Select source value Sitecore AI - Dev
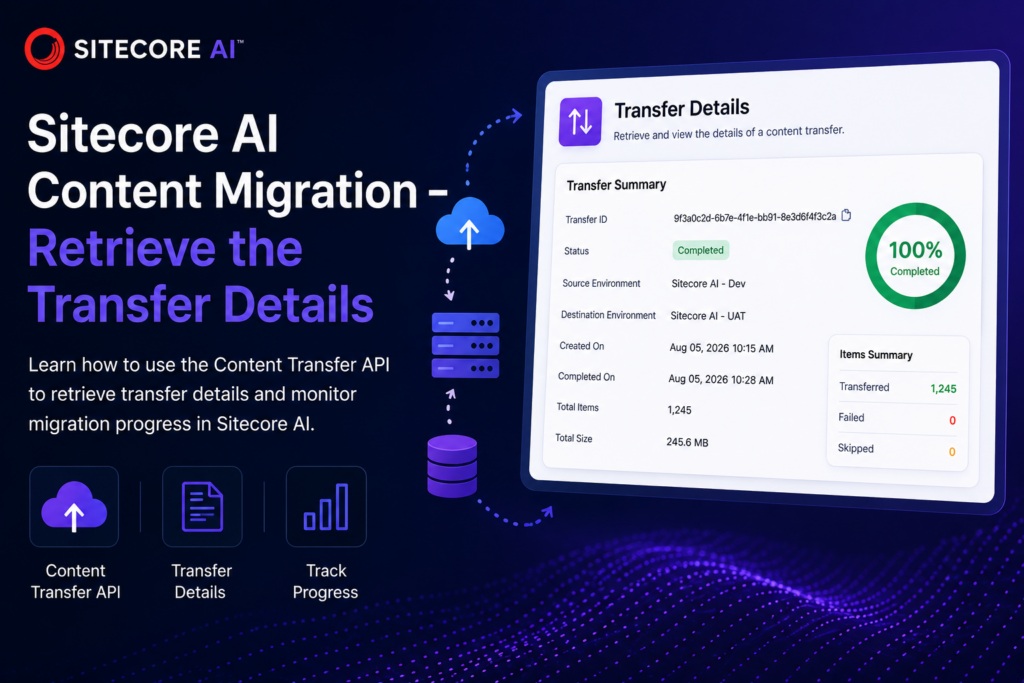 [x=708, y=283]
